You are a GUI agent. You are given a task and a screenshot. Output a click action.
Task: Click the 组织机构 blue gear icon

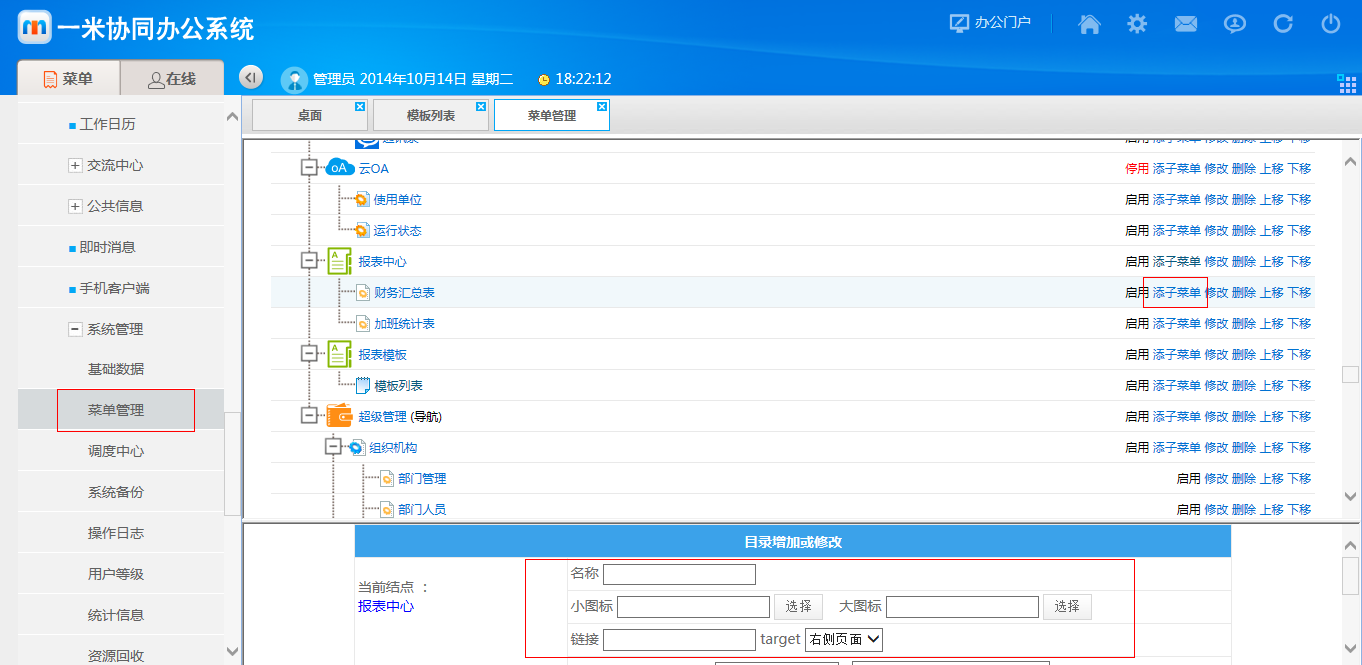coord(356,447)
